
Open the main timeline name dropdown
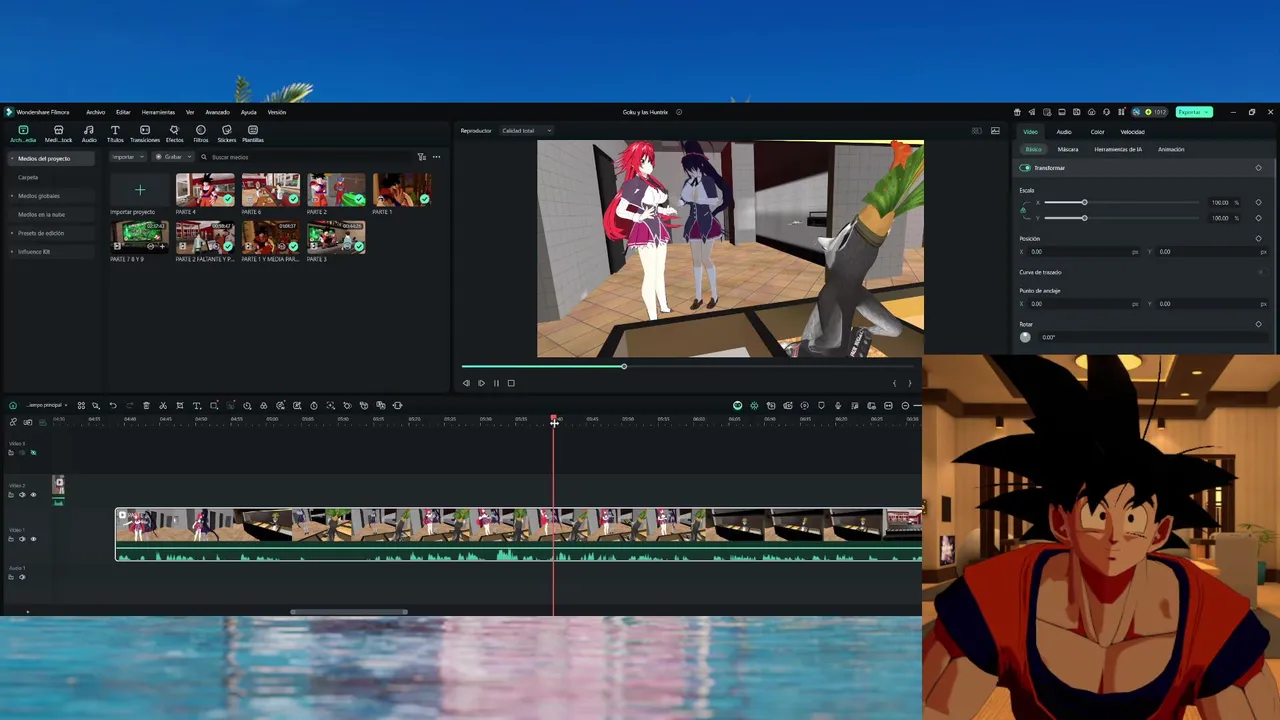tap(47, 405)
